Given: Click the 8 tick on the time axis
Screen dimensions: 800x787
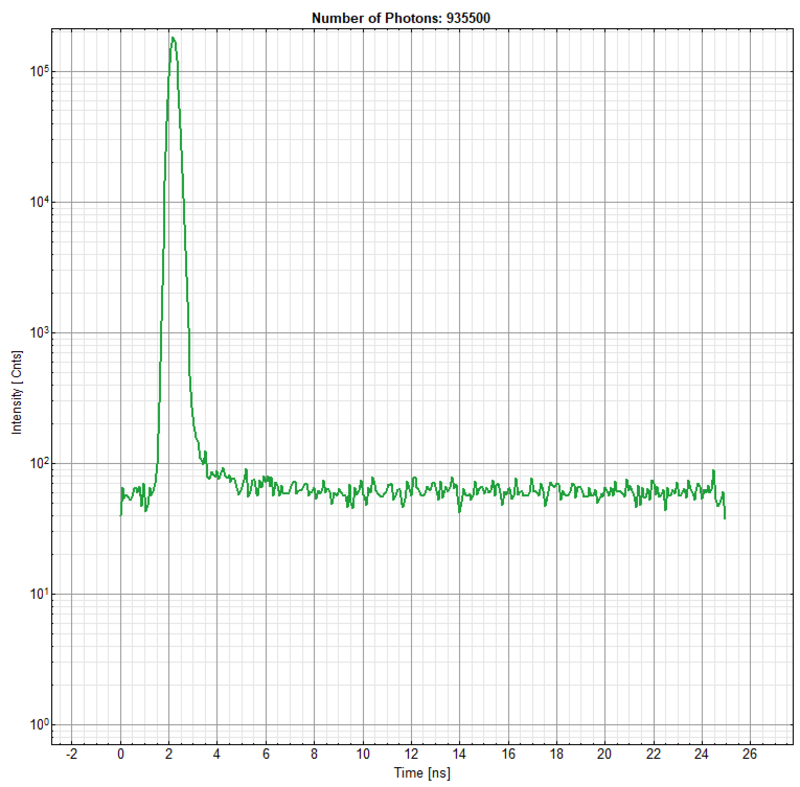Looking at the screenshot, I should (315, 754).
